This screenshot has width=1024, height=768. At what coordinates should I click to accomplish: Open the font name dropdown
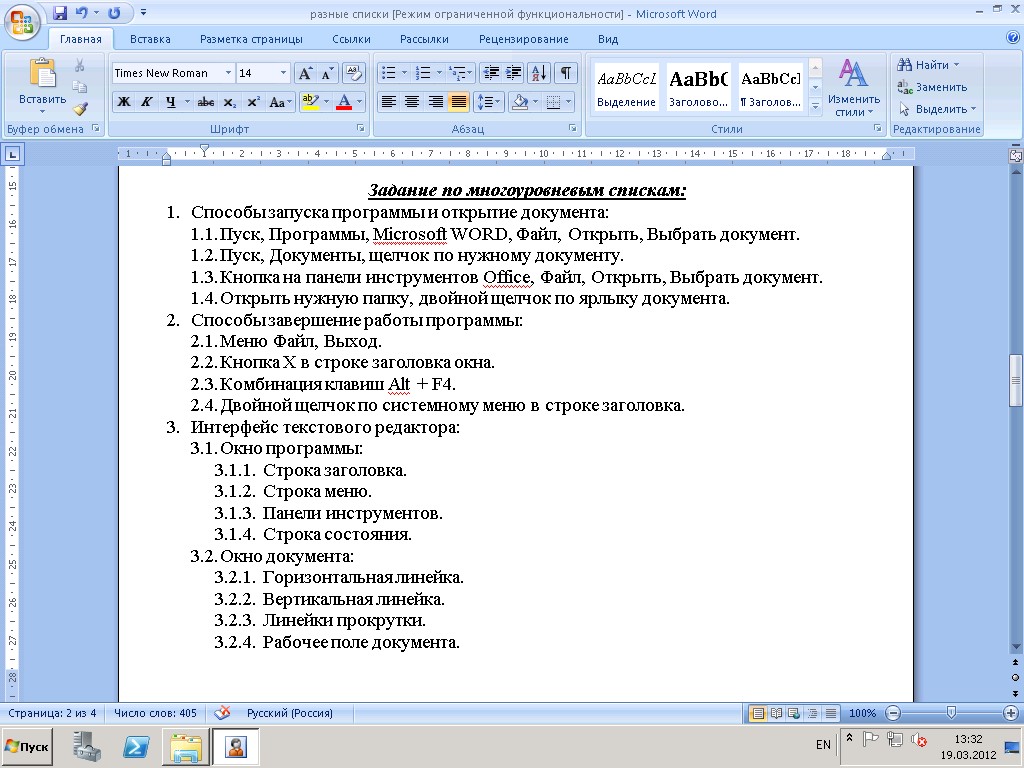click(228, 73)
